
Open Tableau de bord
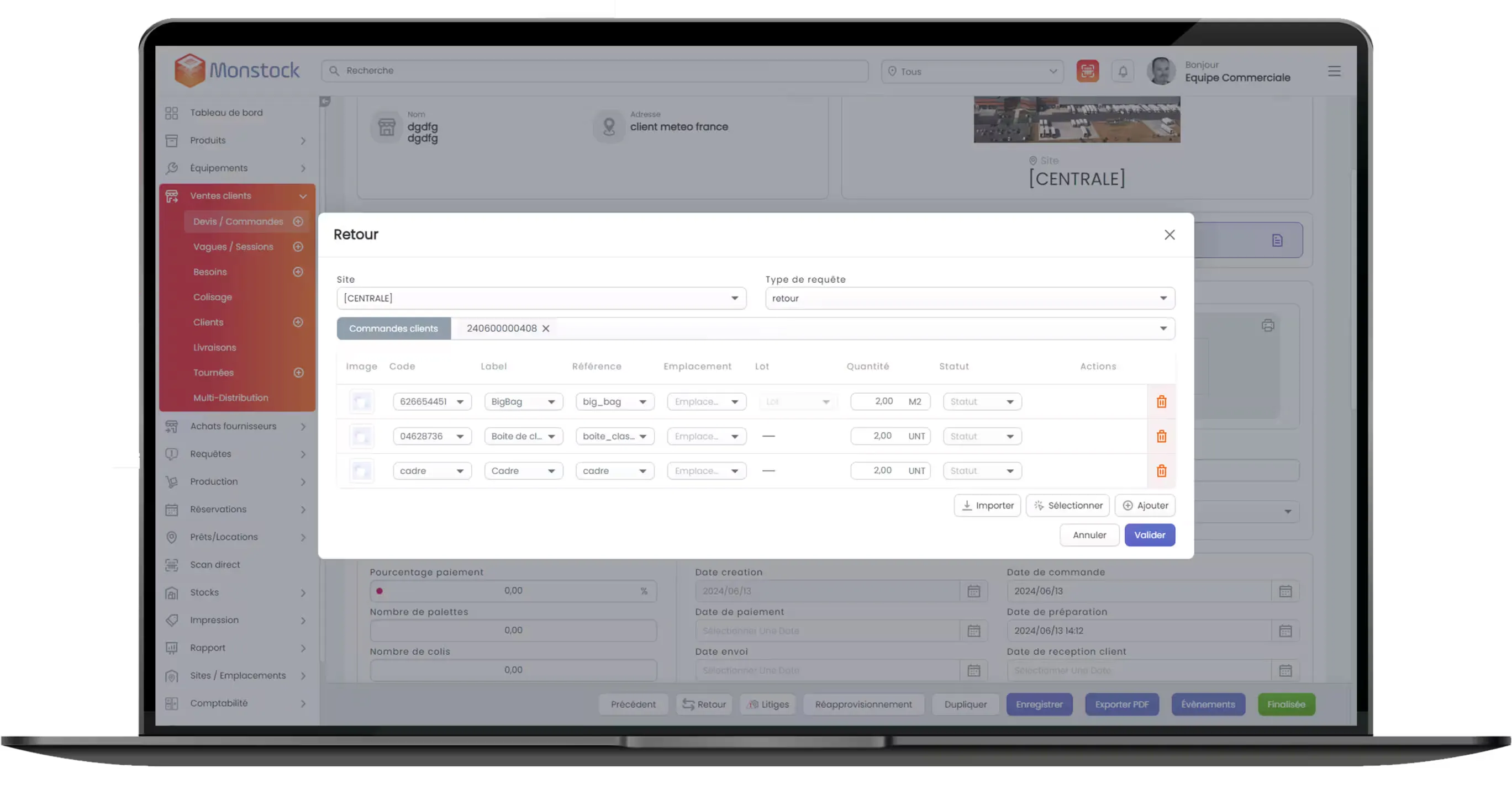[x=226, y=113]
